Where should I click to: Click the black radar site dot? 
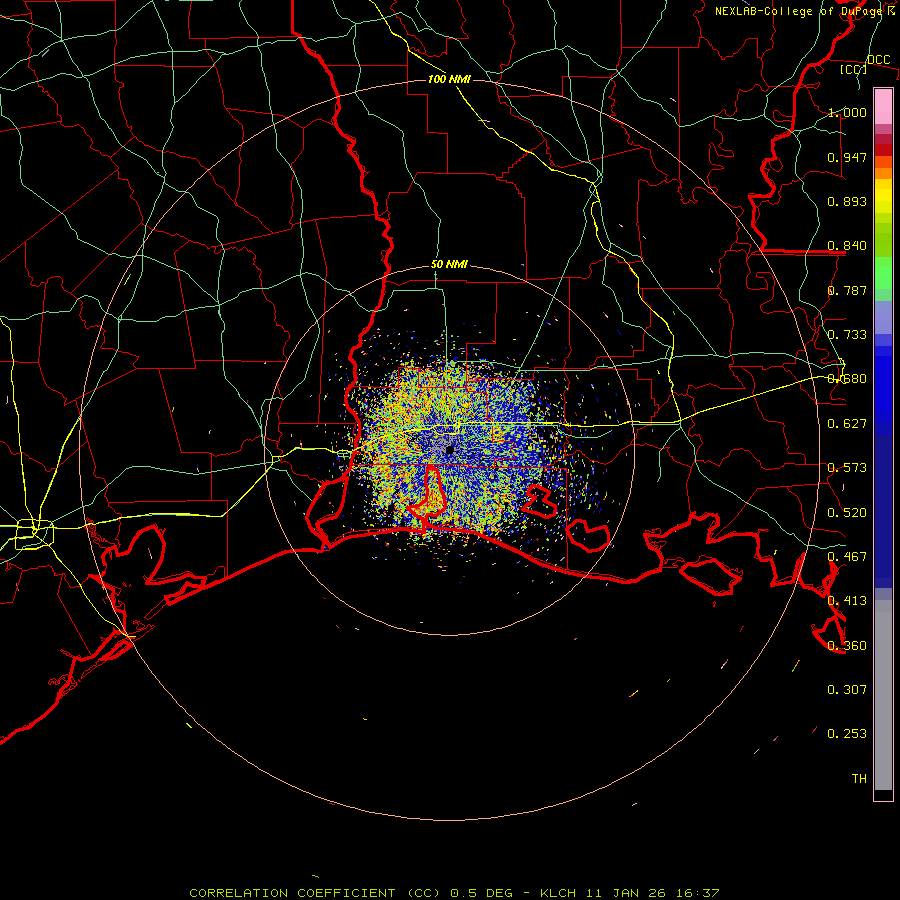450,450
